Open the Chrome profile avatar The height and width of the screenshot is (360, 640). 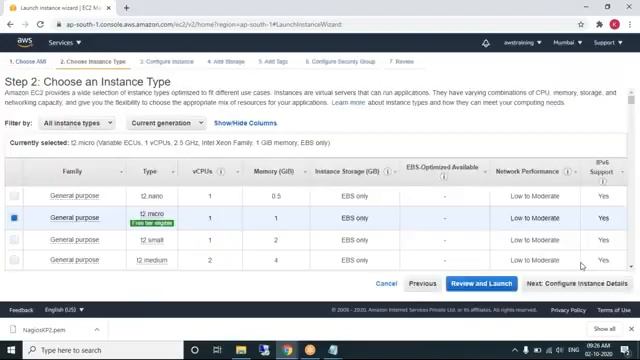coord(615,24)
